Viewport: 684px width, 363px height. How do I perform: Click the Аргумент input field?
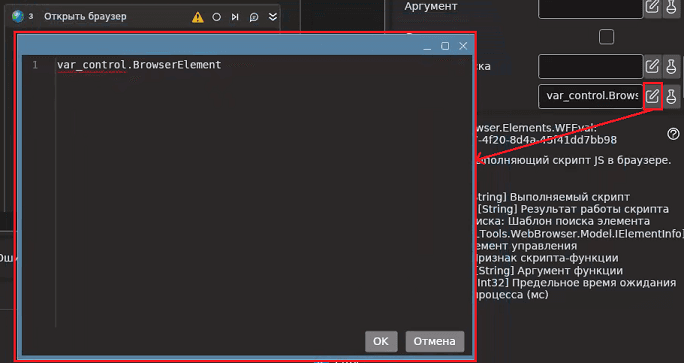(x=590, y=7)
